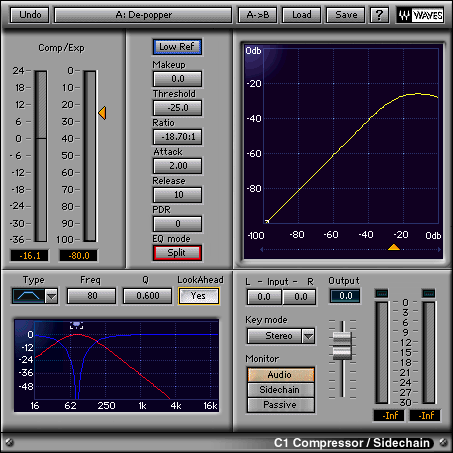Click the bottom-right screw icon
Viewport: 453px width, 453px height.
[443, 442]
